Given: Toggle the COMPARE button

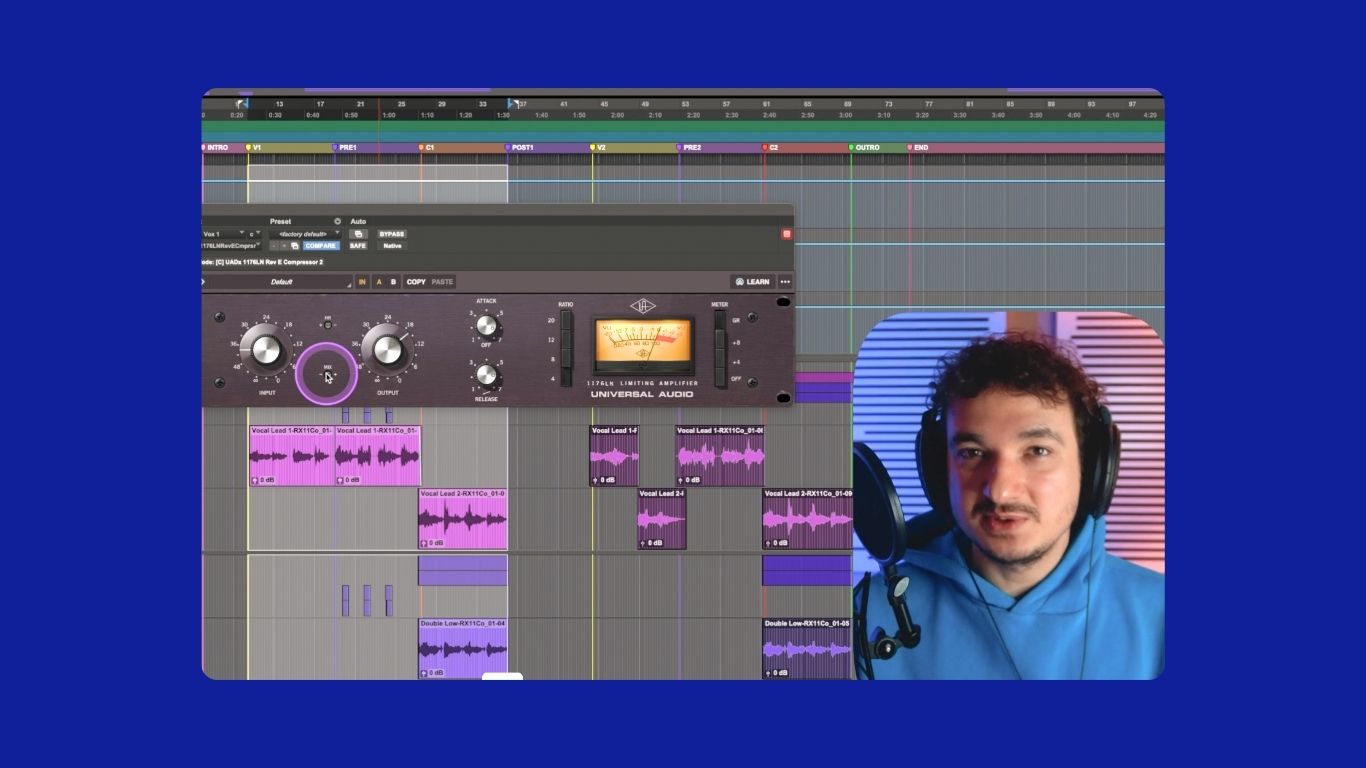Looking at the screenshot, I should click(x=321, y=245).
